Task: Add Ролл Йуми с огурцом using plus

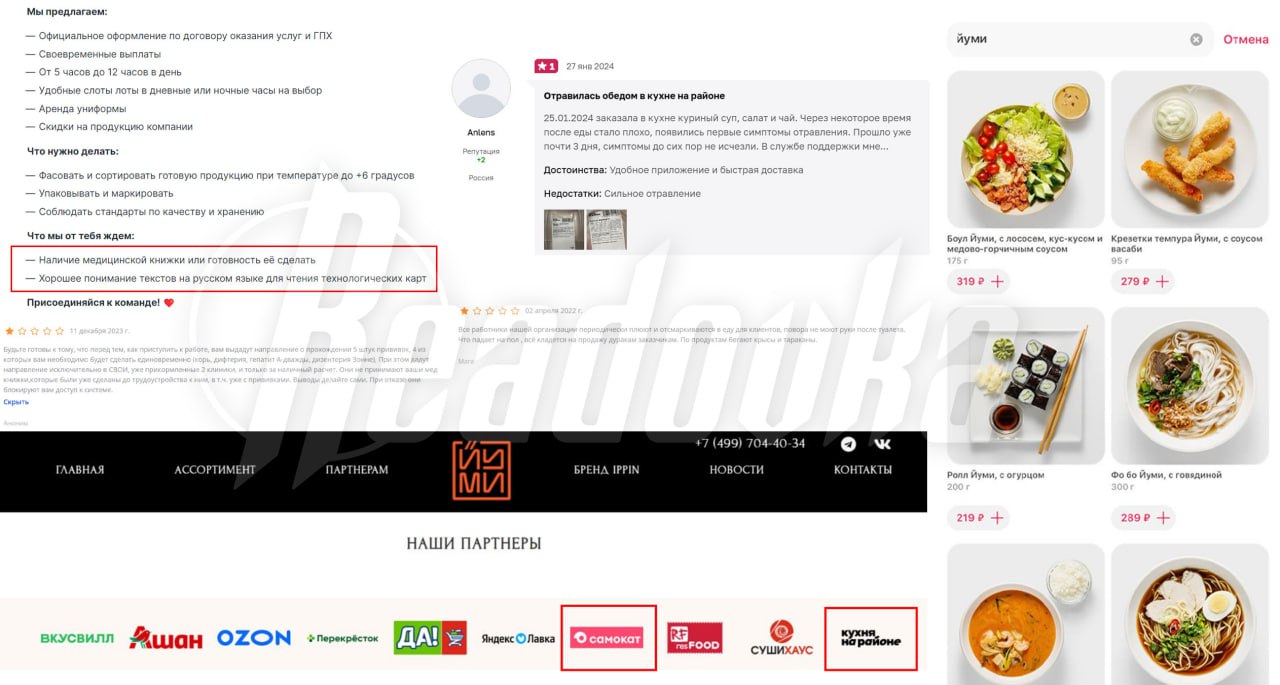Action: click(x=996, y=518)
